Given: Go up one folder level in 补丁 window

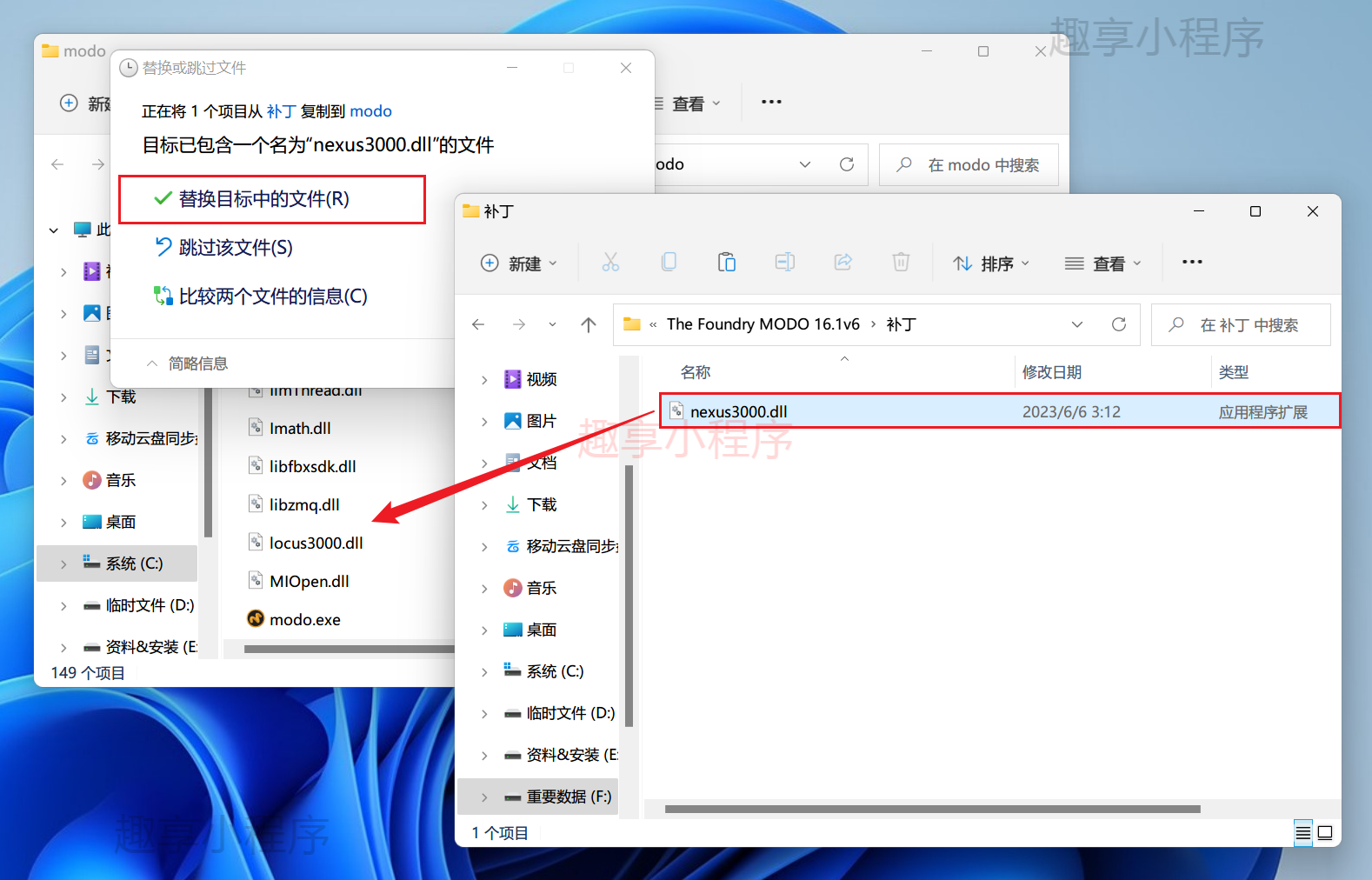Looking at the screenshot, I should [x=589, y=324].
